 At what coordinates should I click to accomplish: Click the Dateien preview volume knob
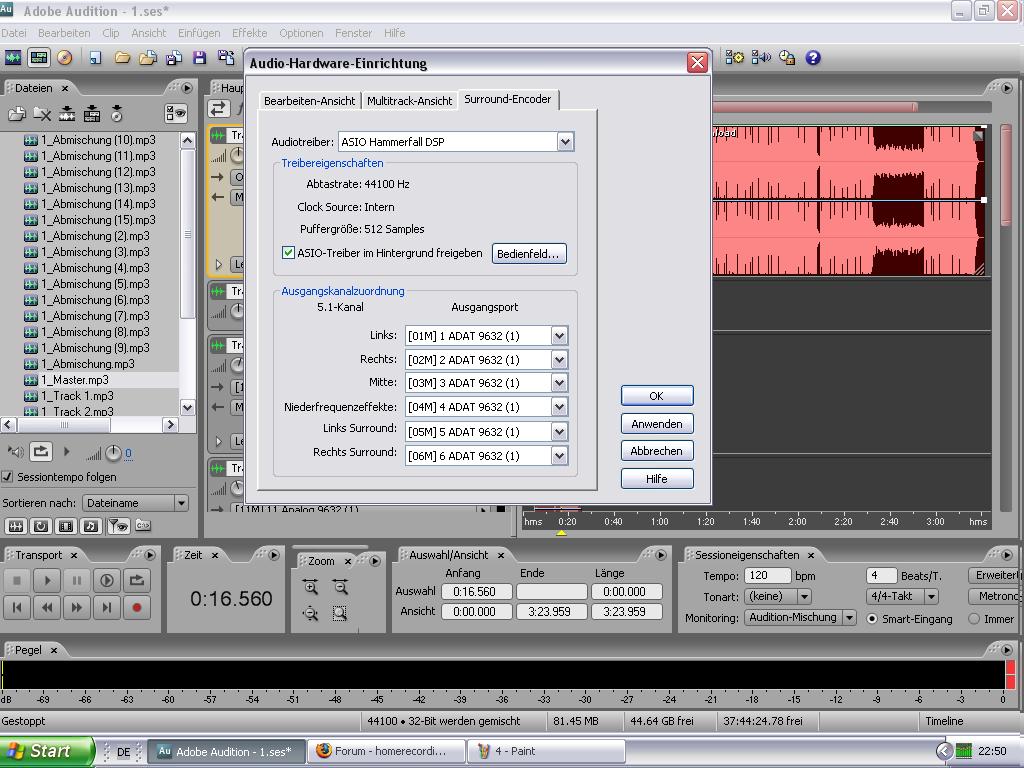pyautogui.click(x=113, y=453)
